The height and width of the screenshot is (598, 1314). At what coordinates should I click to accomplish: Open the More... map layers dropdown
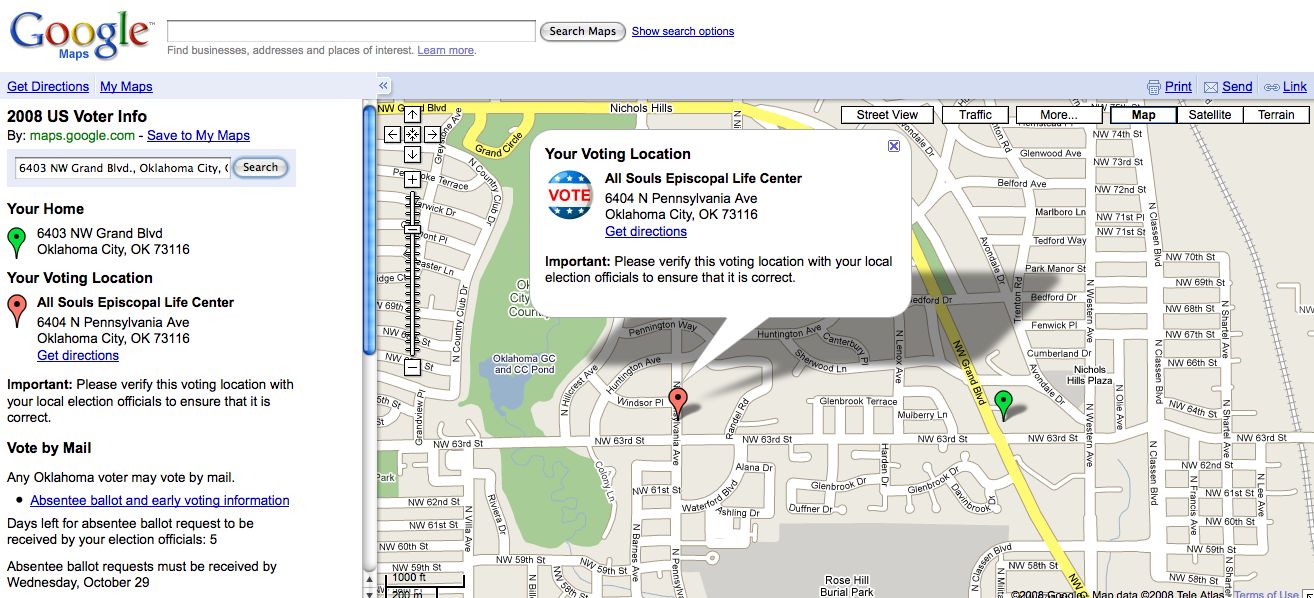pos(1058,115)
